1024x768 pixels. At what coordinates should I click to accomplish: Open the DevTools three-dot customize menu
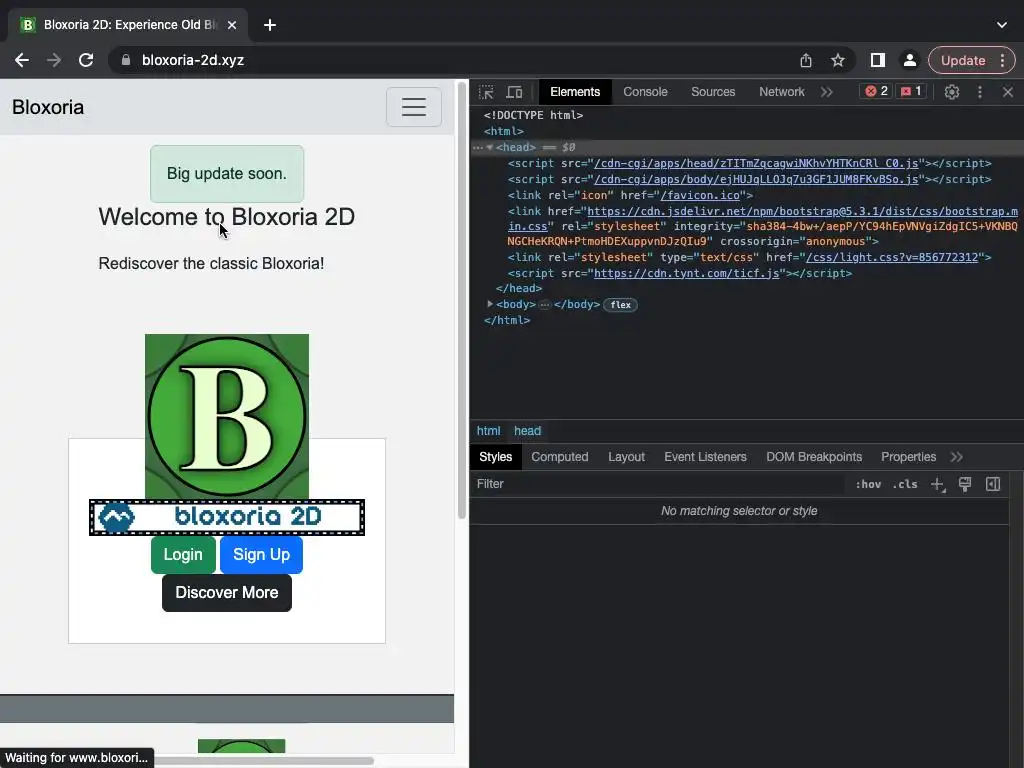coord(980,92)
